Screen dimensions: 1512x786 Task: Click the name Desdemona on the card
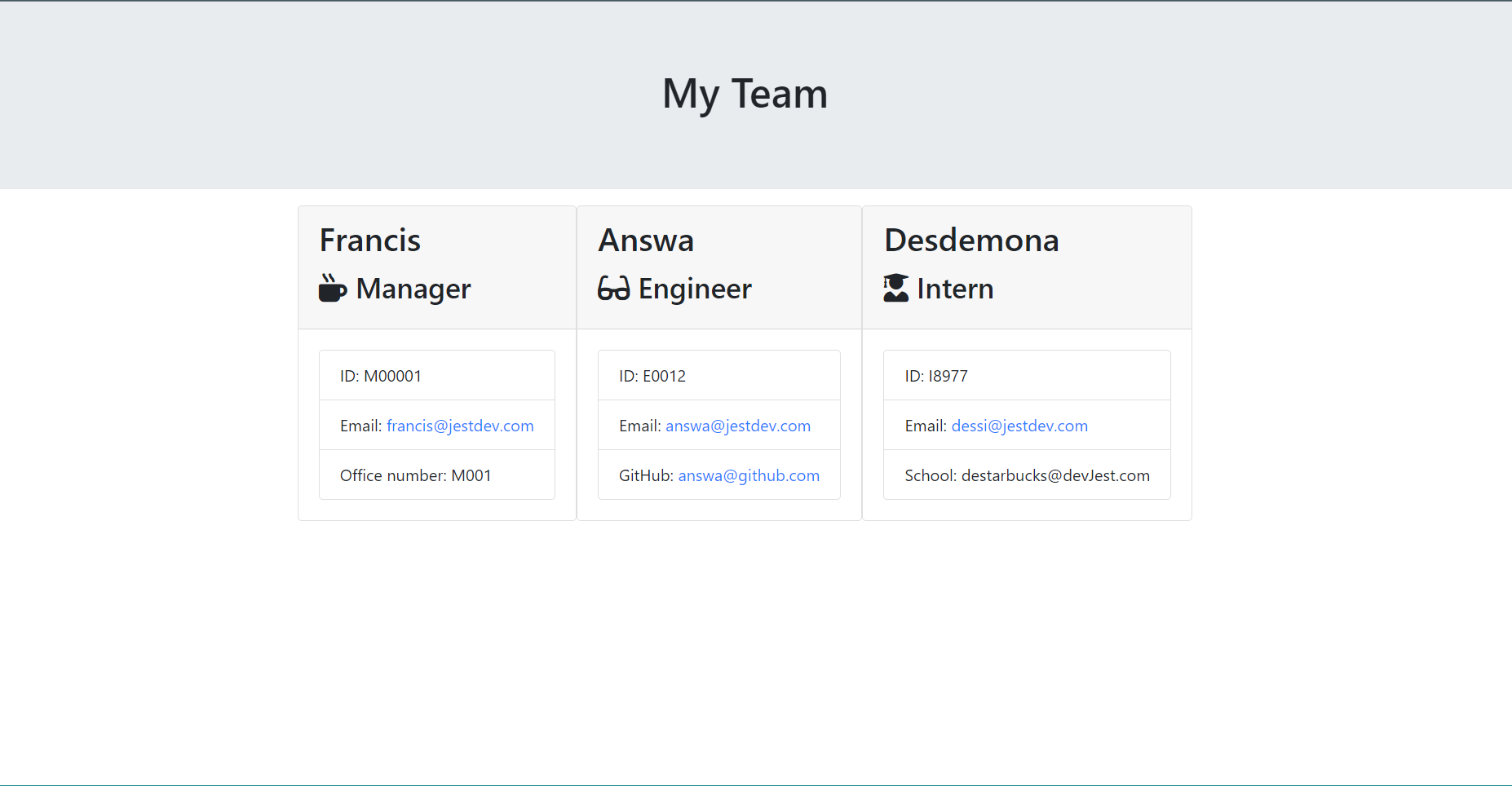click(x=971, y=241)
